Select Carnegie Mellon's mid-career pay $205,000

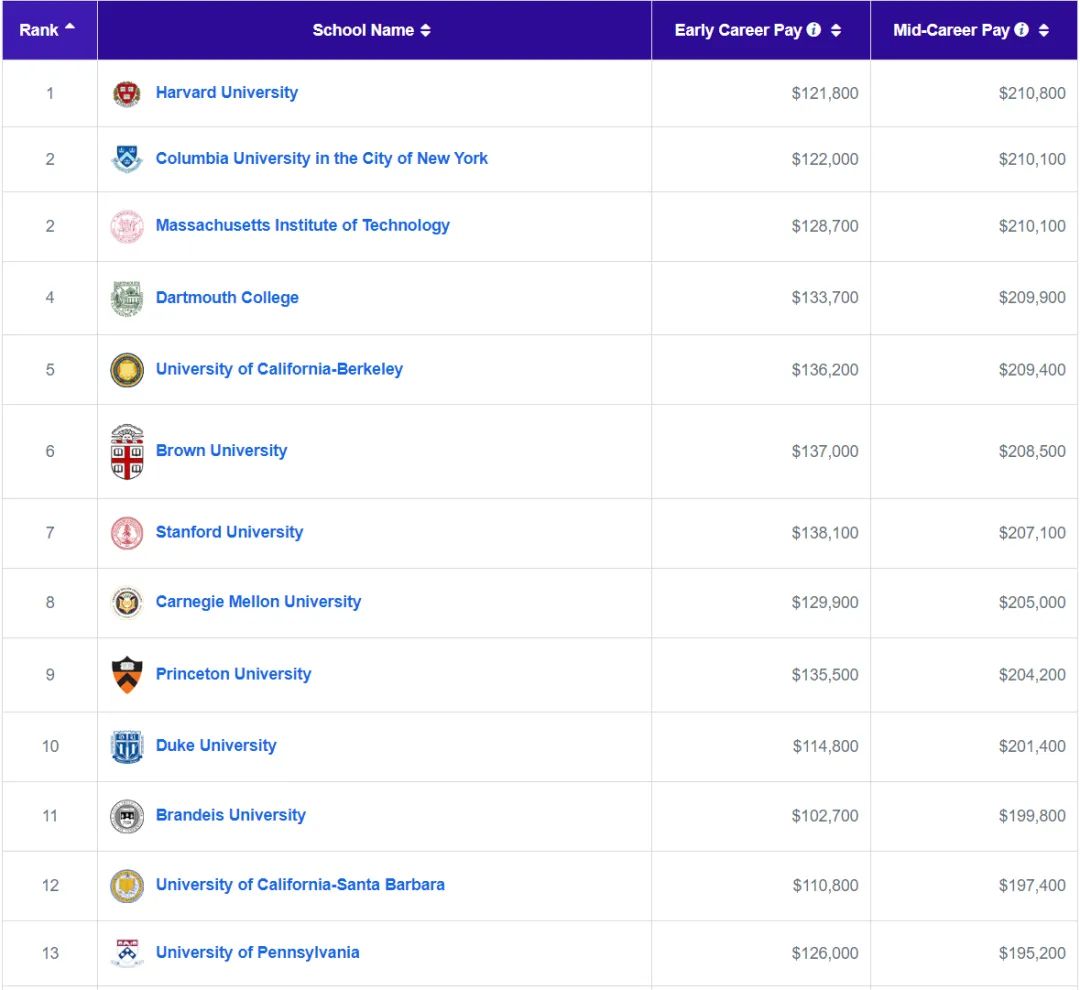(1032, 602)
